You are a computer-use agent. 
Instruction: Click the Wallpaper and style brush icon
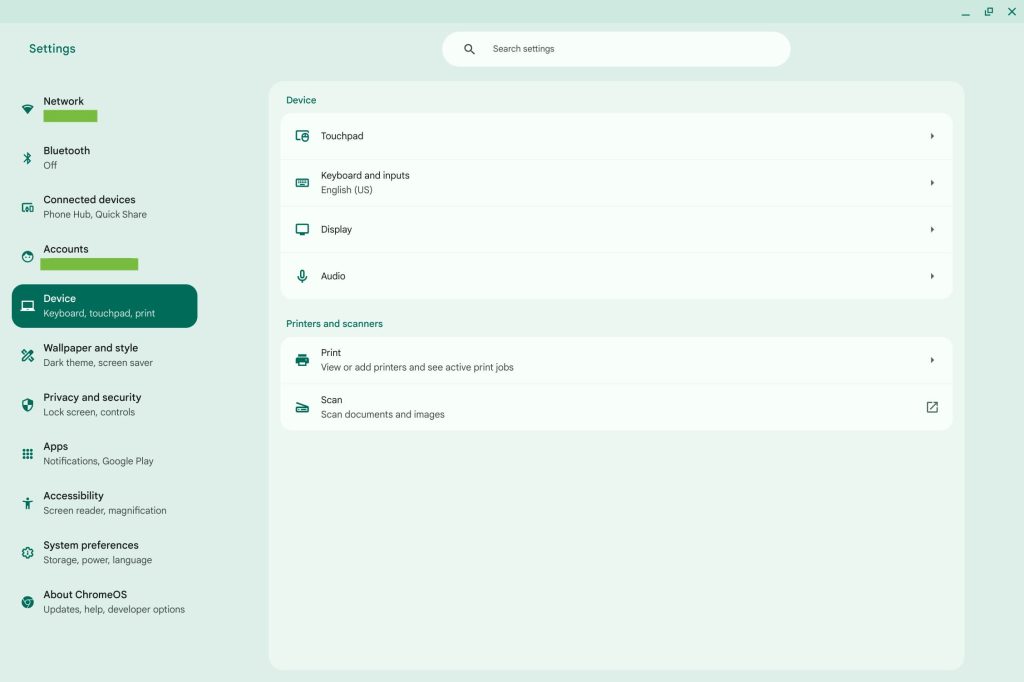[28, 355]
